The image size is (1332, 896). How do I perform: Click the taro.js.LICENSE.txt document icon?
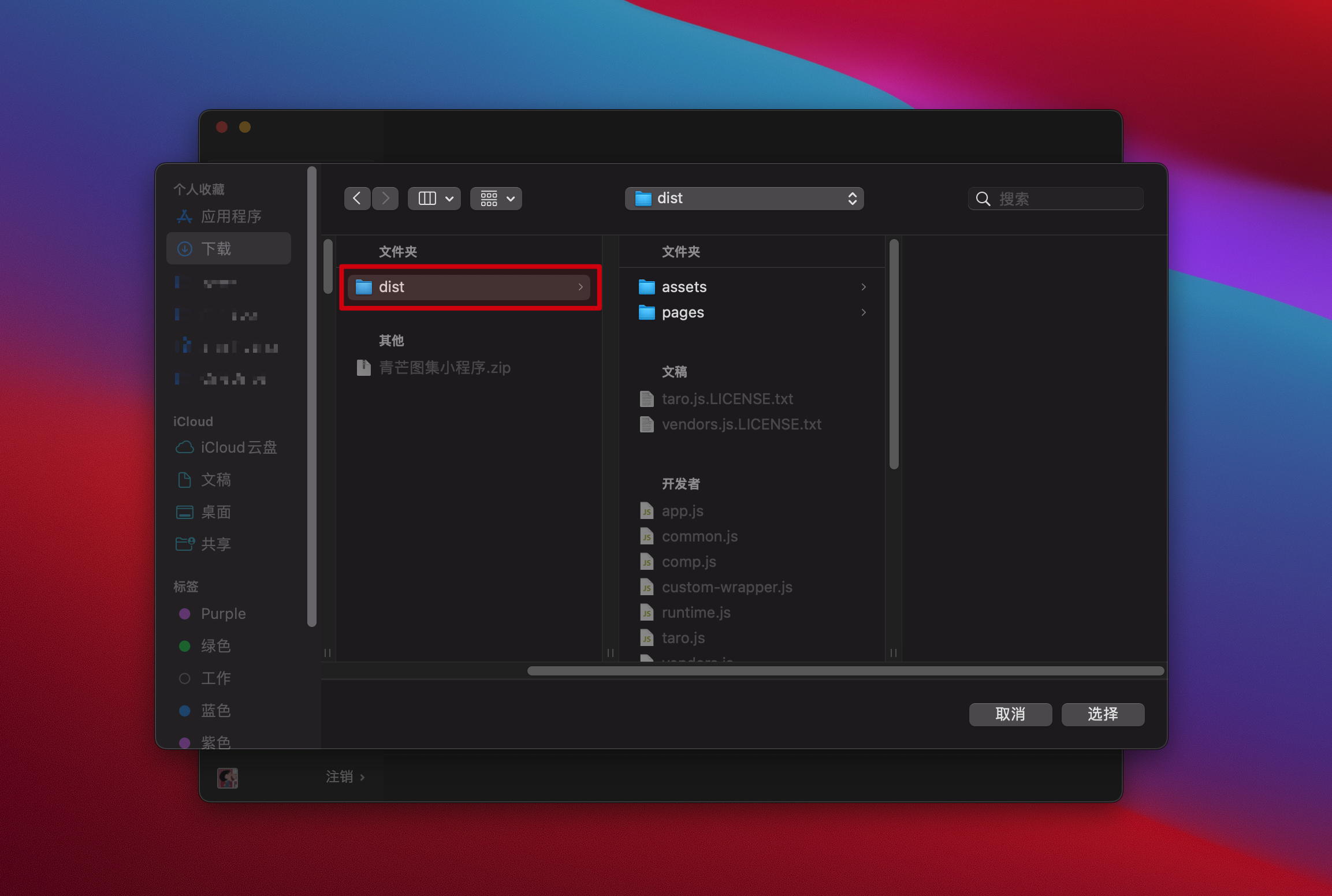pos(646,399)
